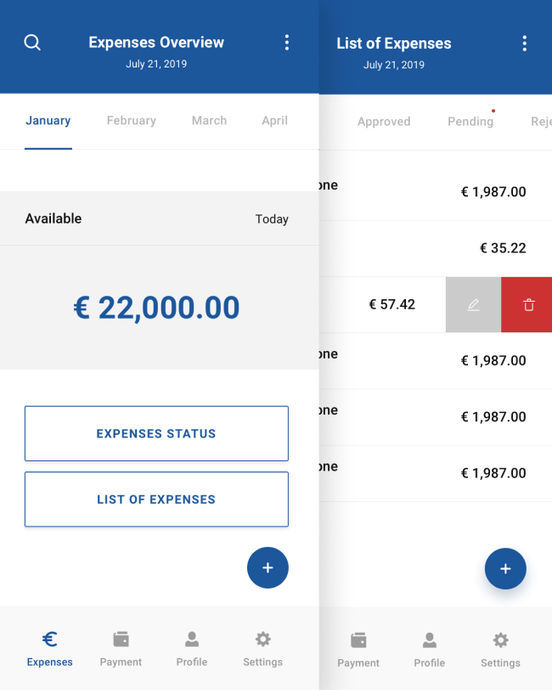Tap the red trash delete button

click(527, 305)
